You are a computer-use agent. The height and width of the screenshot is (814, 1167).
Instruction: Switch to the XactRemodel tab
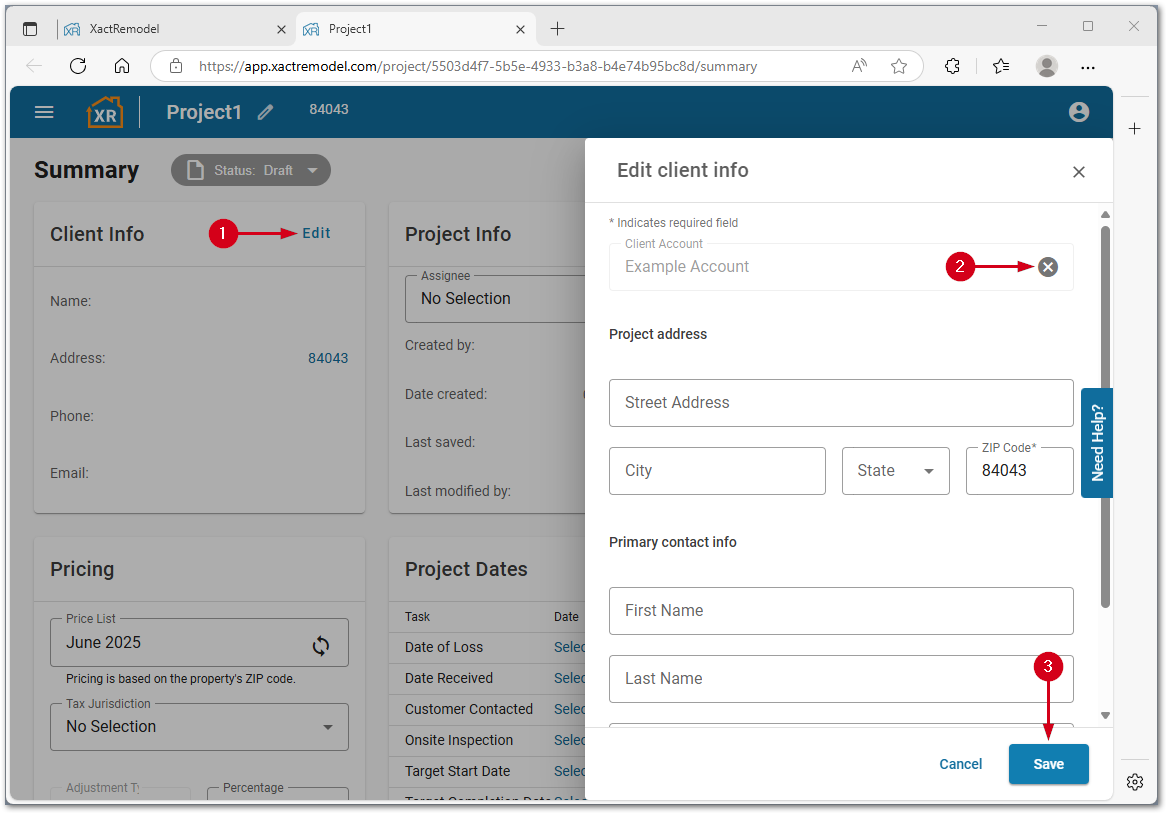click(x=174, y=29)
